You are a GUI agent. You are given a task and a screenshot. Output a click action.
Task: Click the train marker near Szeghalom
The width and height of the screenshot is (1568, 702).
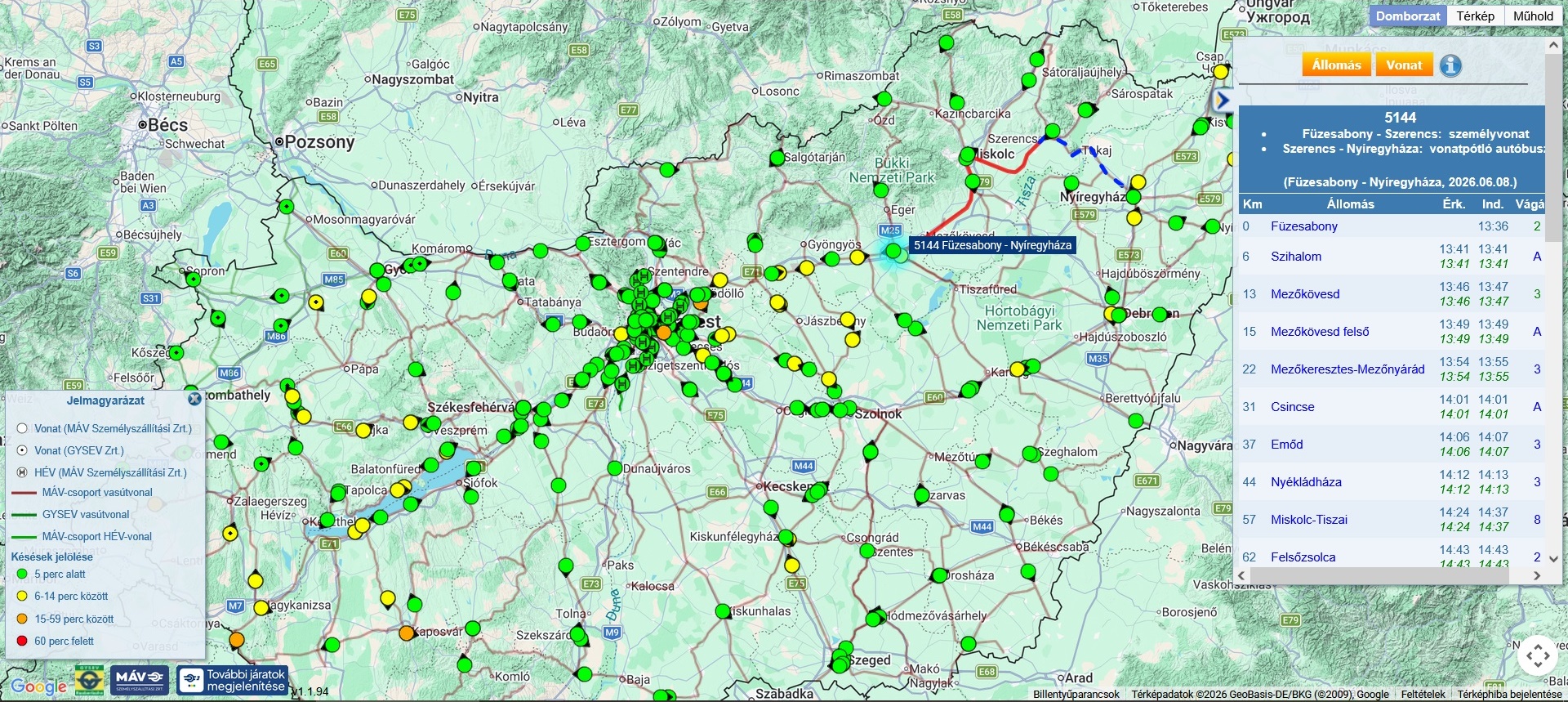[1031, 454]
